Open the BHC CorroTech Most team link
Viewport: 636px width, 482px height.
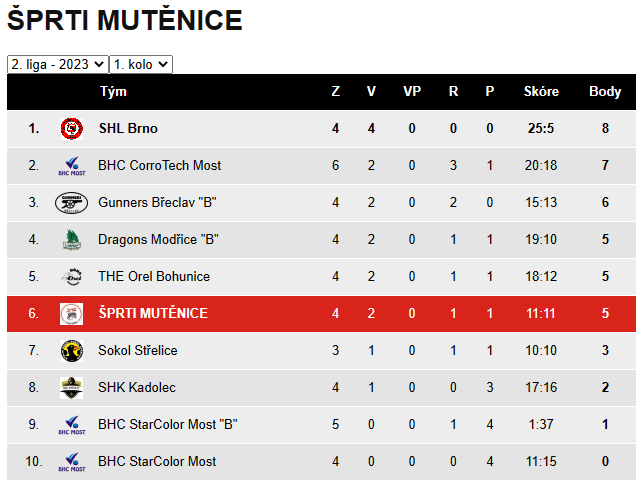click(x=159, y=165)
